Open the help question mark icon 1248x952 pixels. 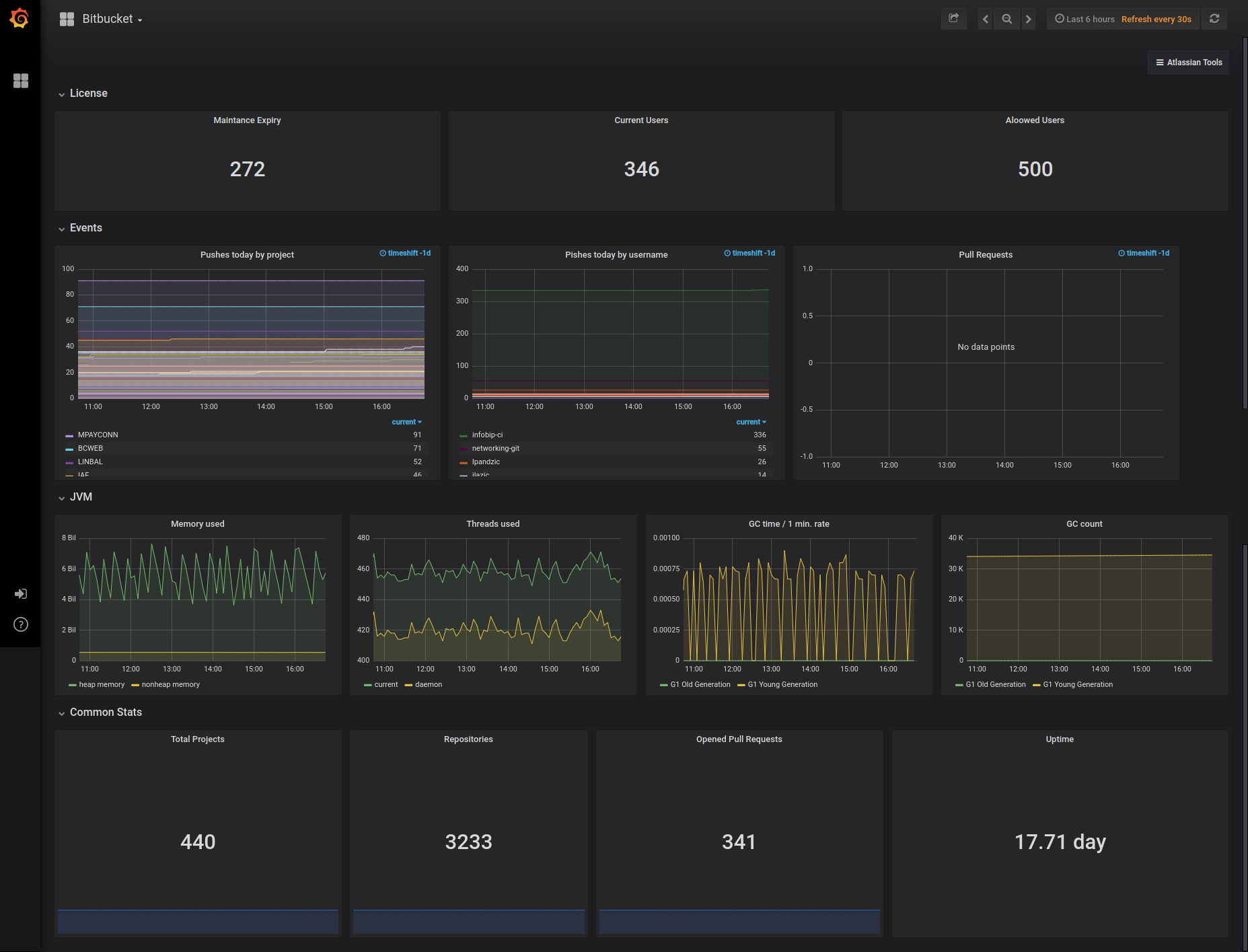pos(21,624)
